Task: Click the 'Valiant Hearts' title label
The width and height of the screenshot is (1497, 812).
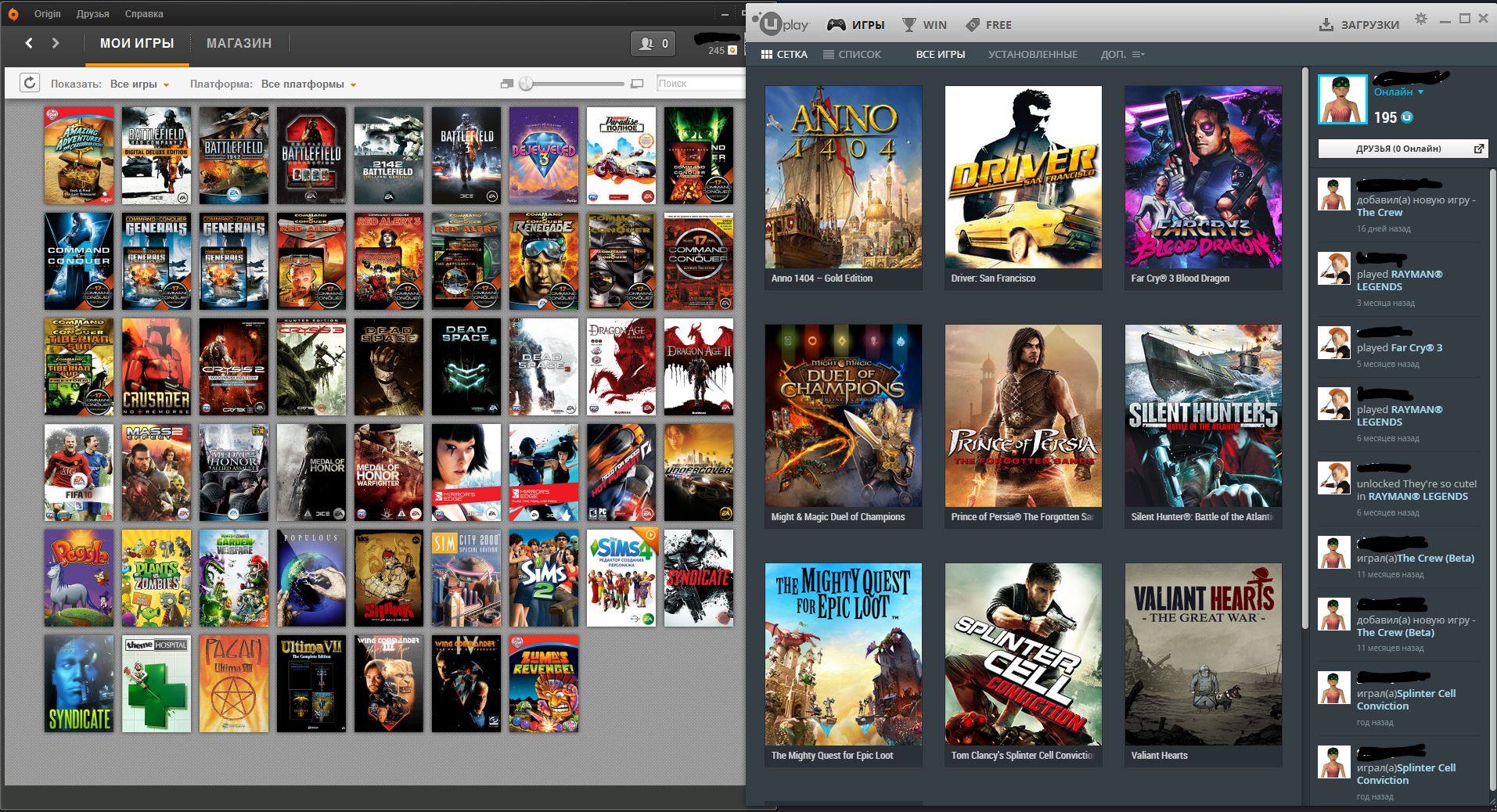Action: (x=1159, y=756)
